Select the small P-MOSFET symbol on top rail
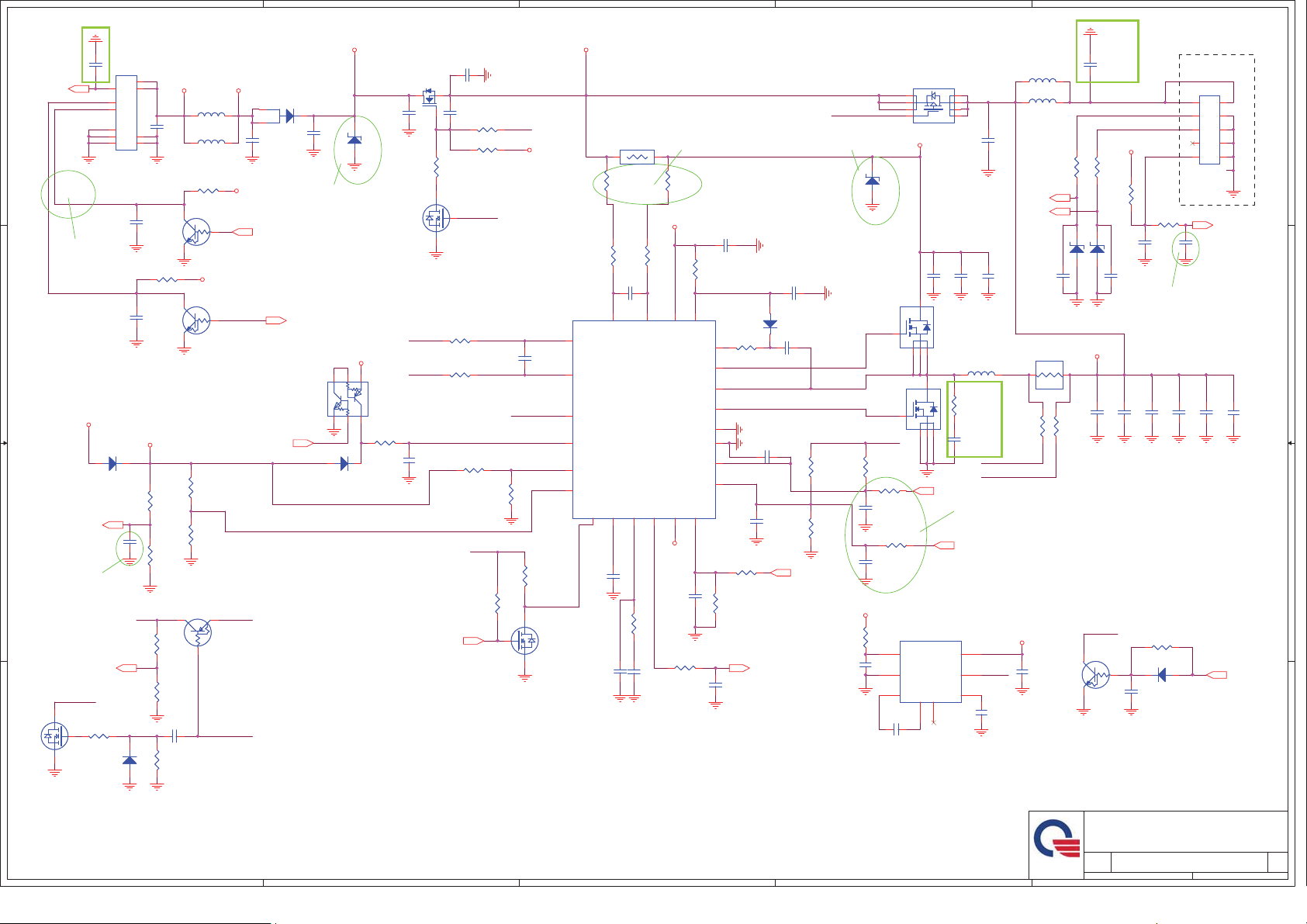 [x=429, y=97]
